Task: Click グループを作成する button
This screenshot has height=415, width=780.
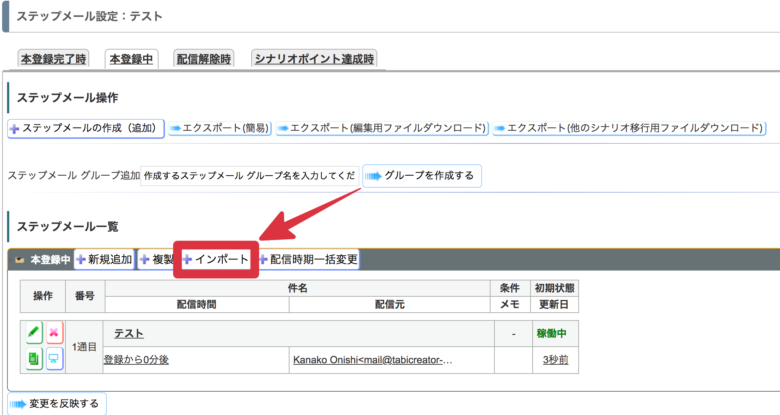Action: tap(422, 176)
